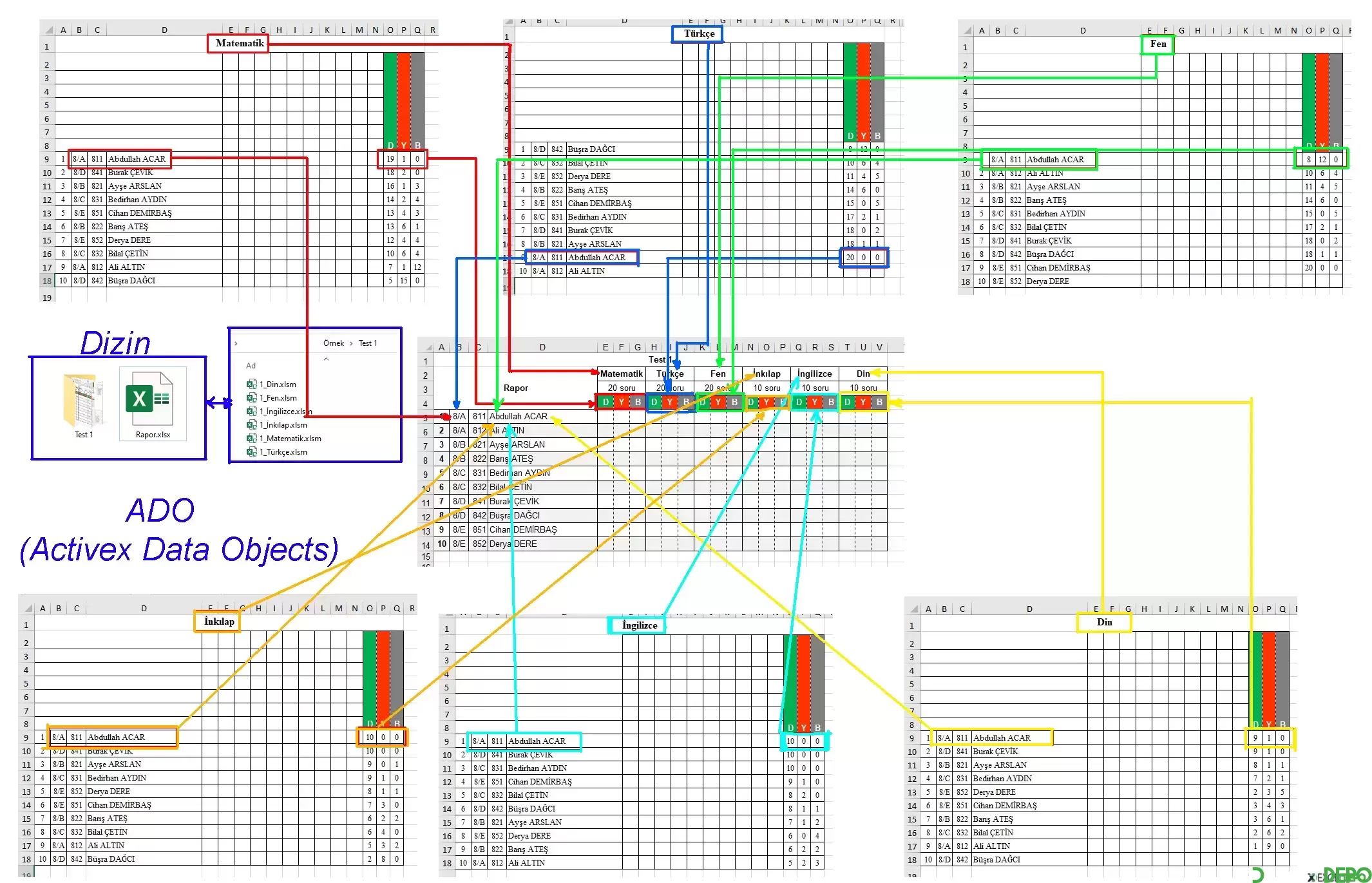Click the İngilizce title cell

pyautogui.click(x=639, y=625)
